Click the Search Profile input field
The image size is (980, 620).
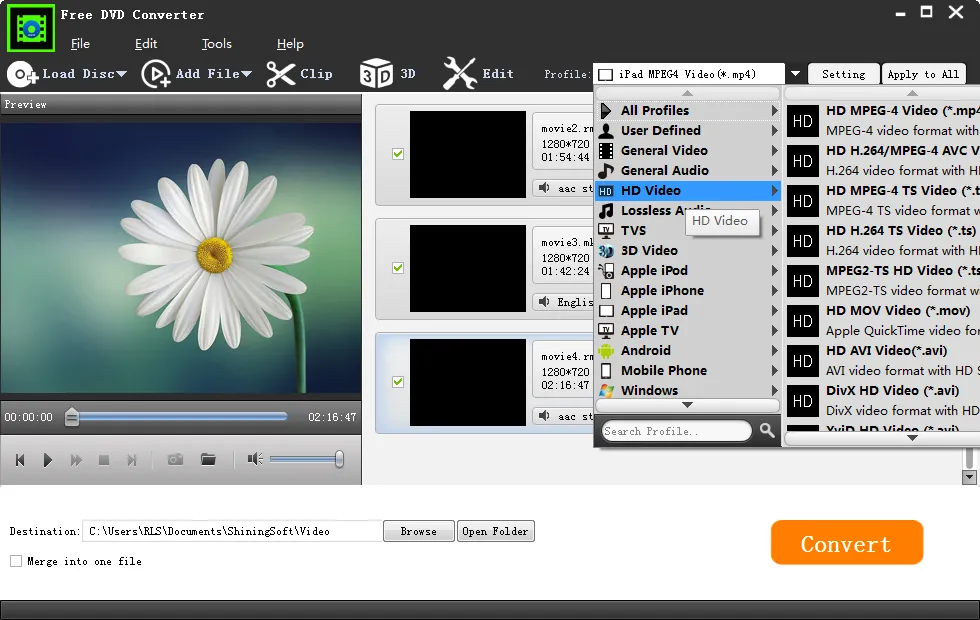[676, 431]
